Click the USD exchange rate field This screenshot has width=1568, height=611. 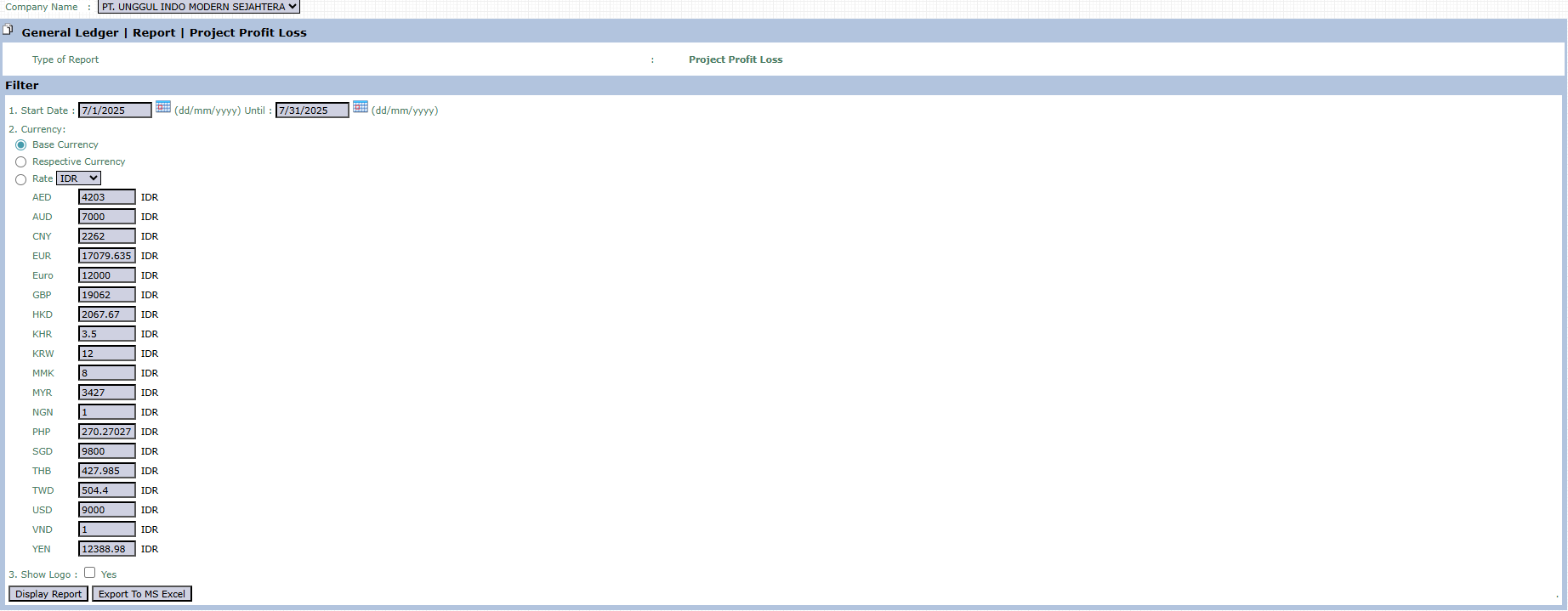click(x=107, y=510)
